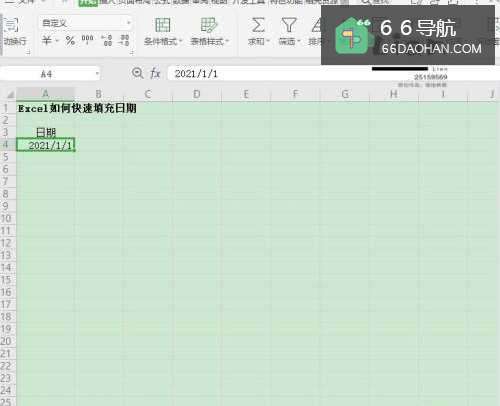Increase decimal places icon

[x=107, y=40]
